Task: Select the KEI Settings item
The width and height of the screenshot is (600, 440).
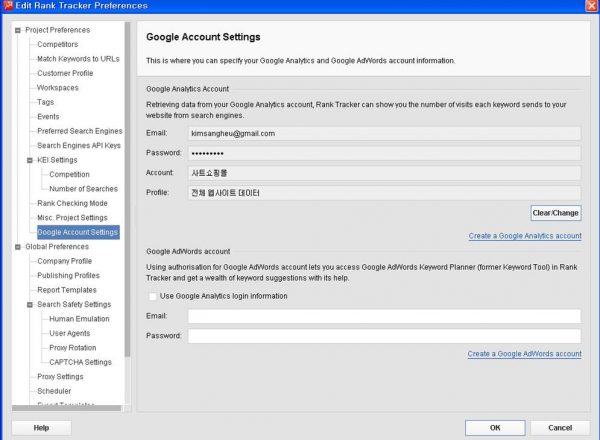Action: click(57, 160)
